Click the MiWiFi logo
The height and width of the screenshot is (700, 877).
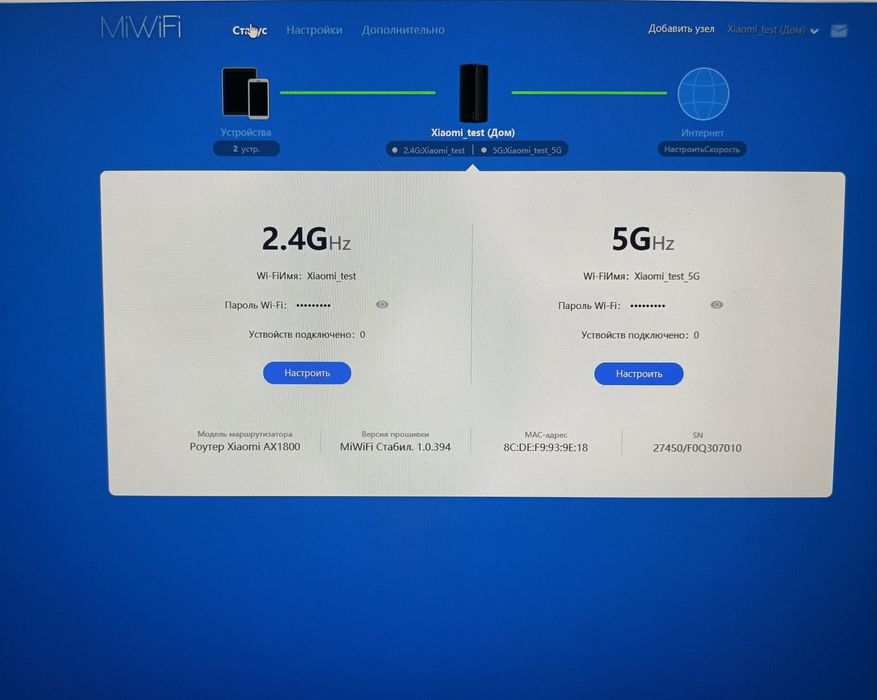[141, 27]
